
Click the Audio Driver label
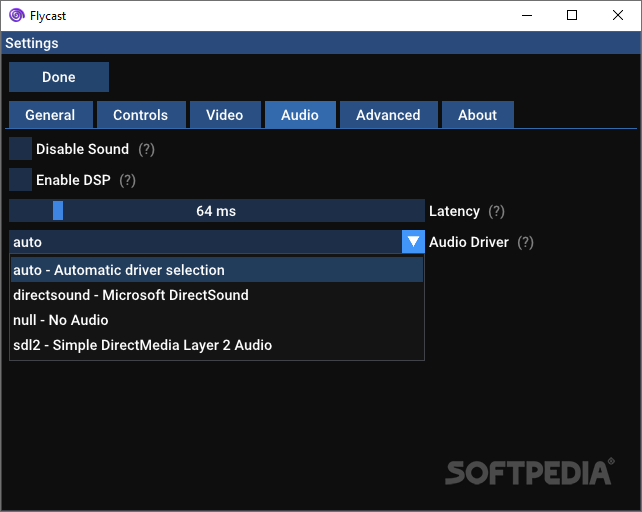click(469, 242)
